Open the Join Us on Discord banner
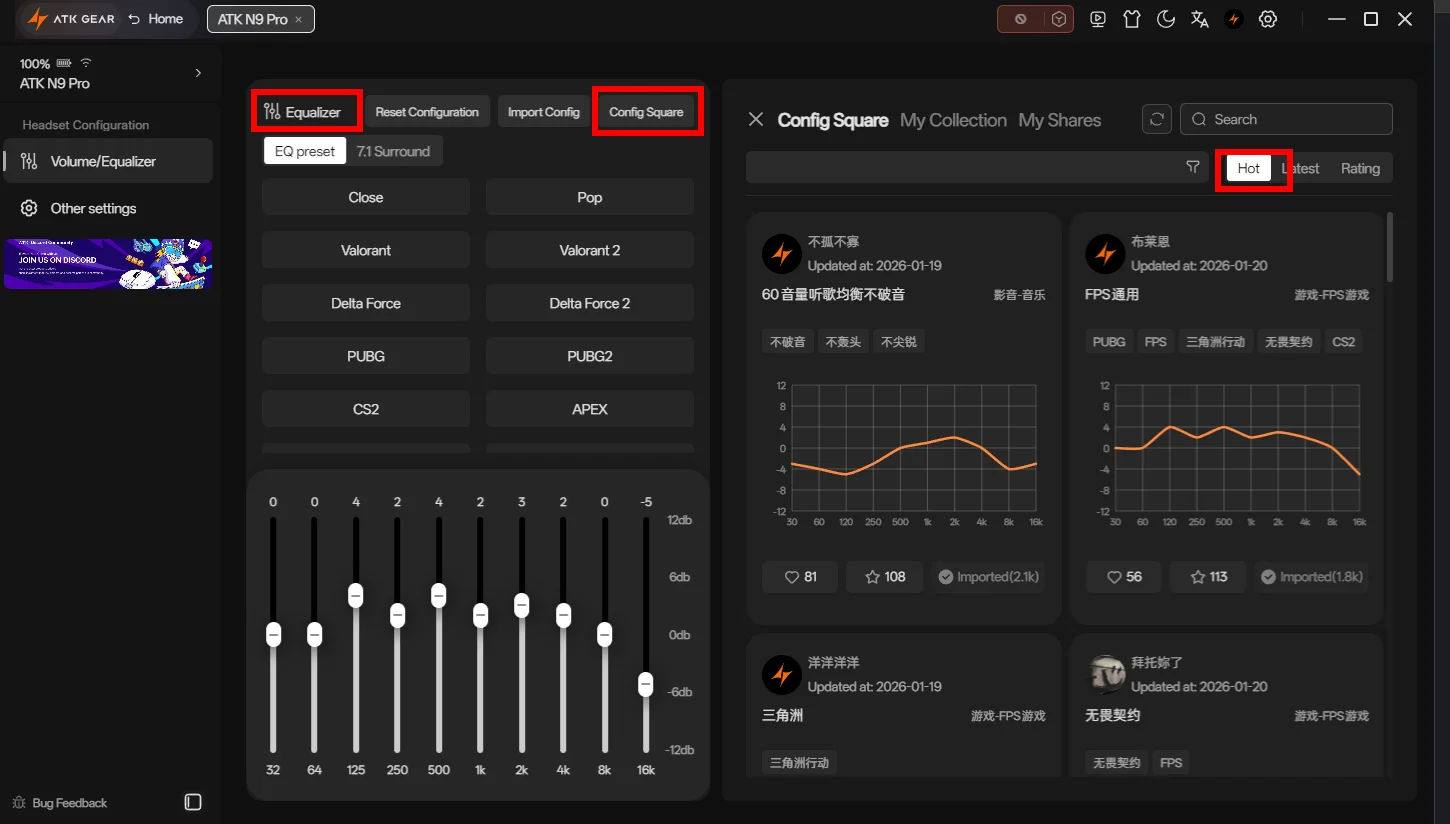This screenshot has width=1450, height=824. click(x=108, y=264)
